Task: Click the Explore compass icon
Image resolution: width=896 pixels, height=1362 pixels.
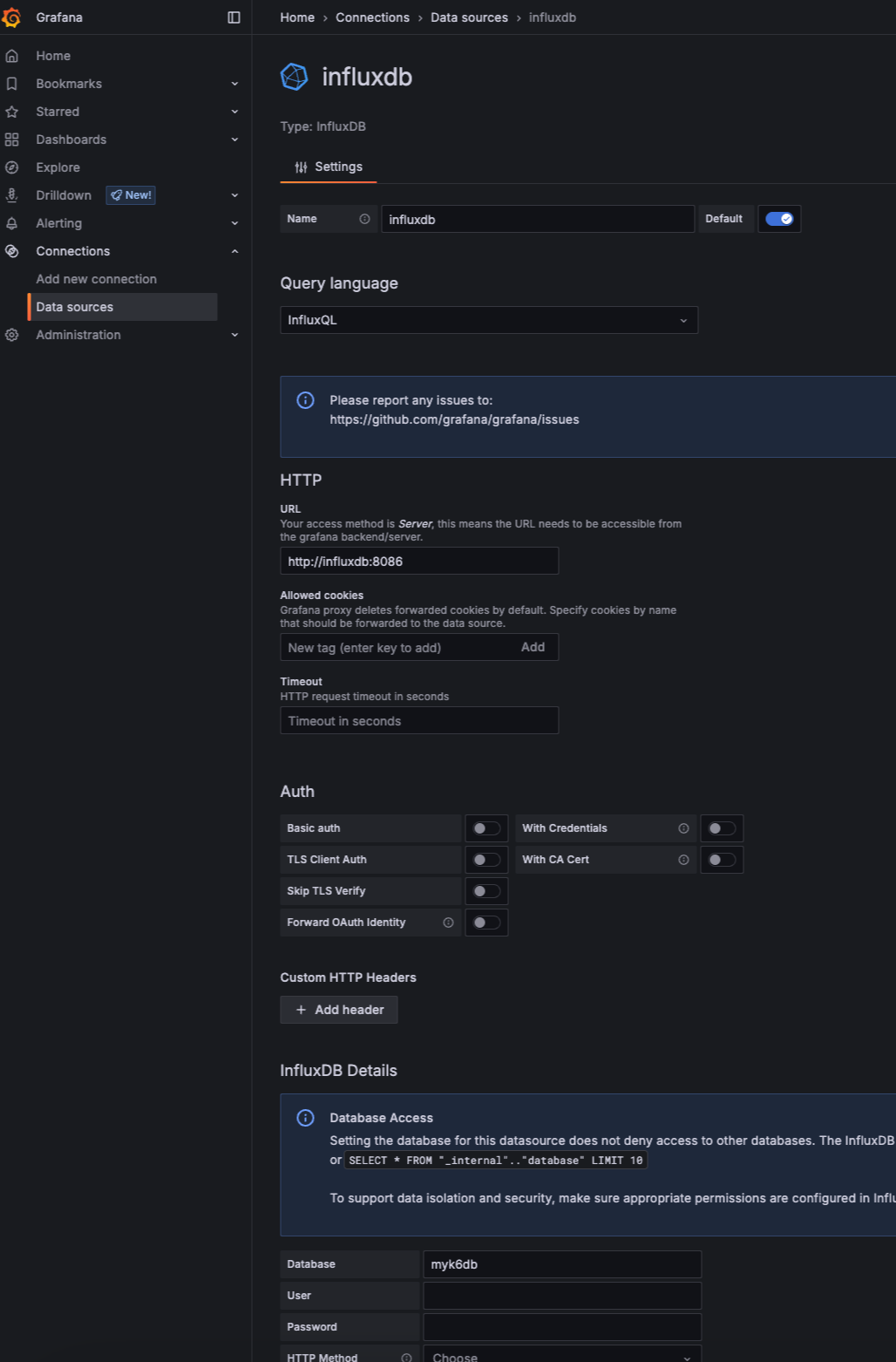Action: point(11,167)
